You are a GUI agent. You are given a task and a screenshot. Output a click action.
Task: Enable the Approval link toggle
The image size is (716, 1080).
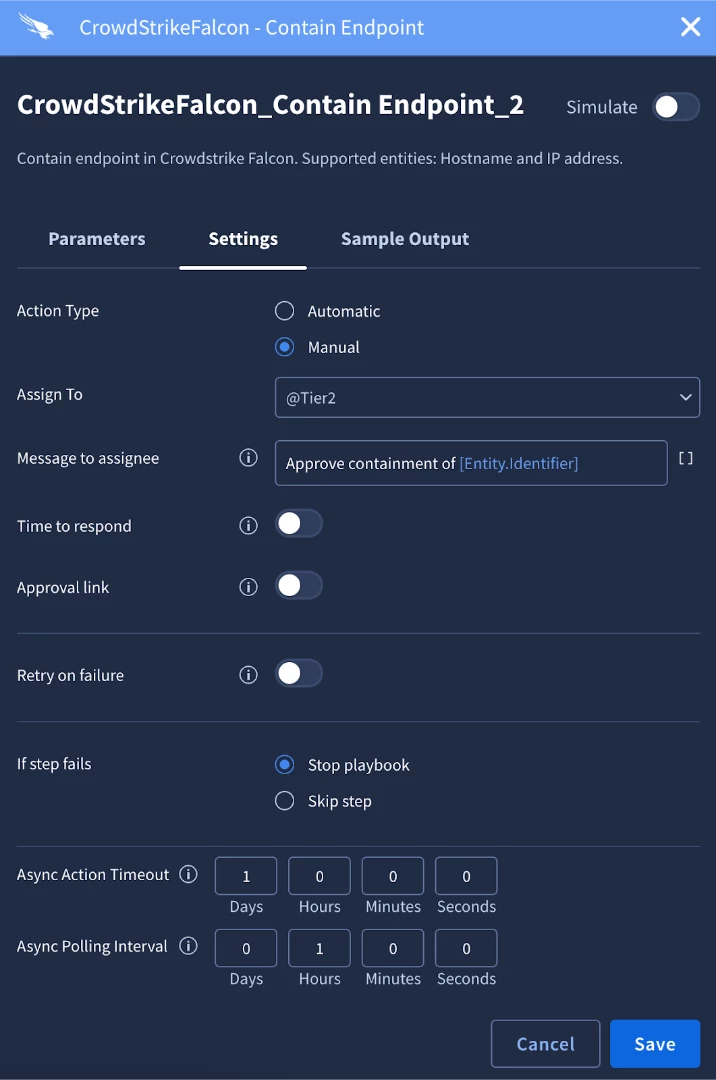(299, 585)
